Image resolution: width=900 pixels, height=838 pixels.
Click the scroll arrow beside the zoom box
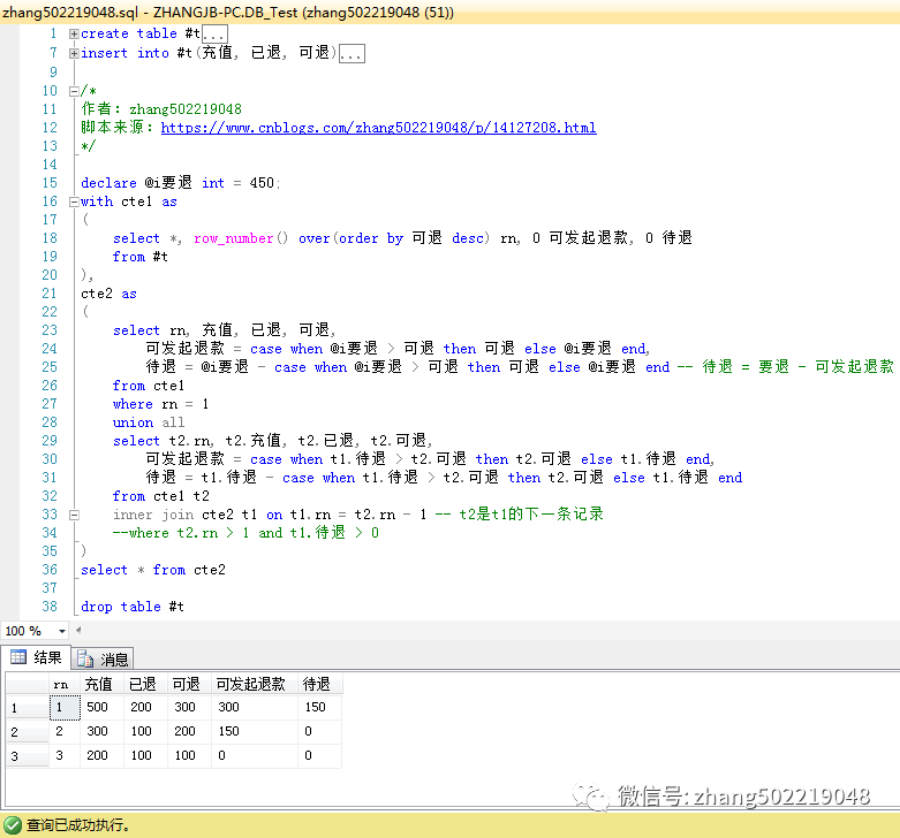tap(80, 631)
